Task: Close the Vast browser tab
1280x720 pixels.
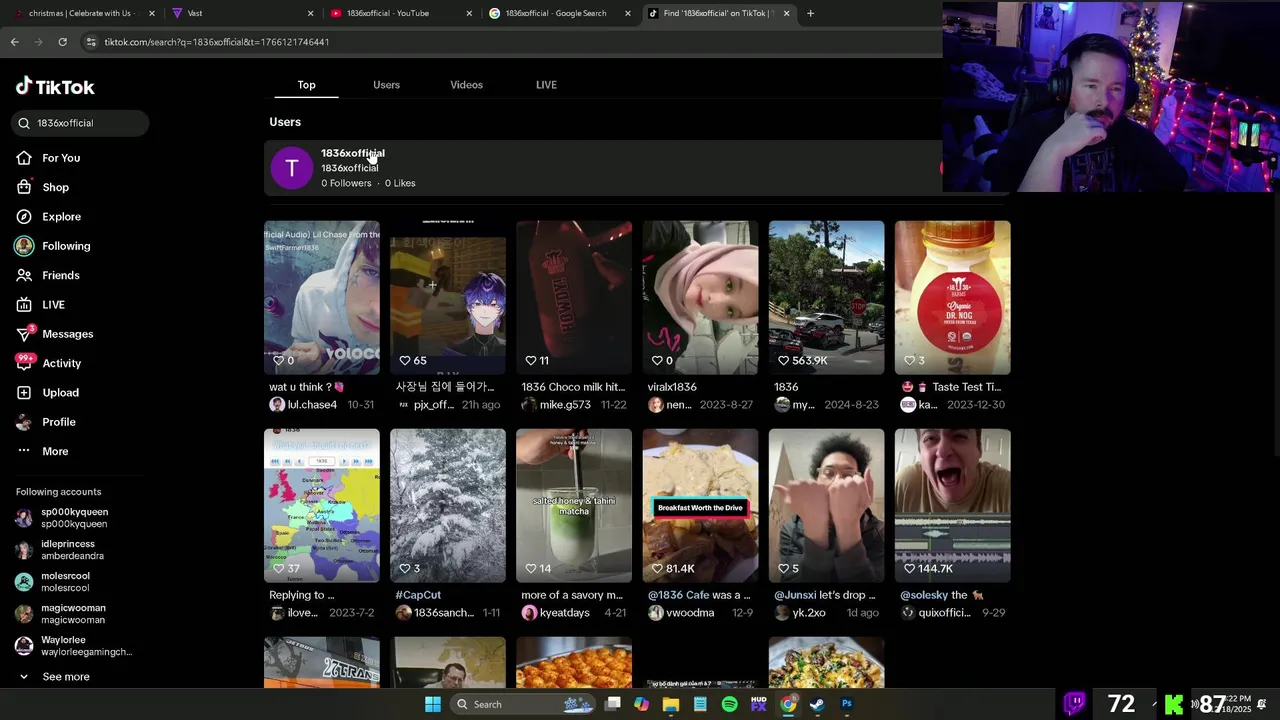Action: click(x=310, y=13)
